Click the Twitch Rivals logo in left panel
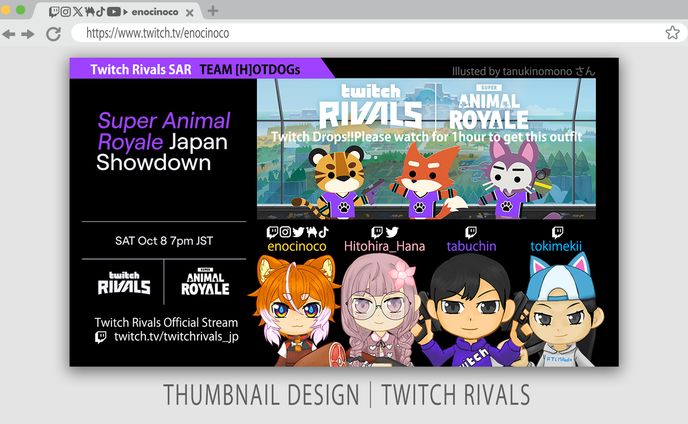This screenshot has width=688, height=424. pos(124,283)
